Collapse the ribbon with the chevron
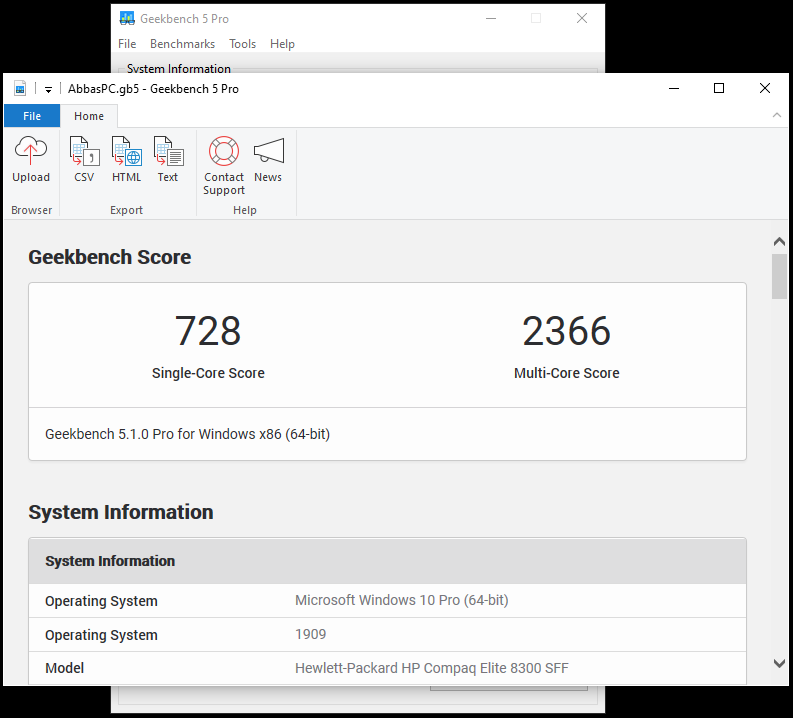 coord(777,115)
